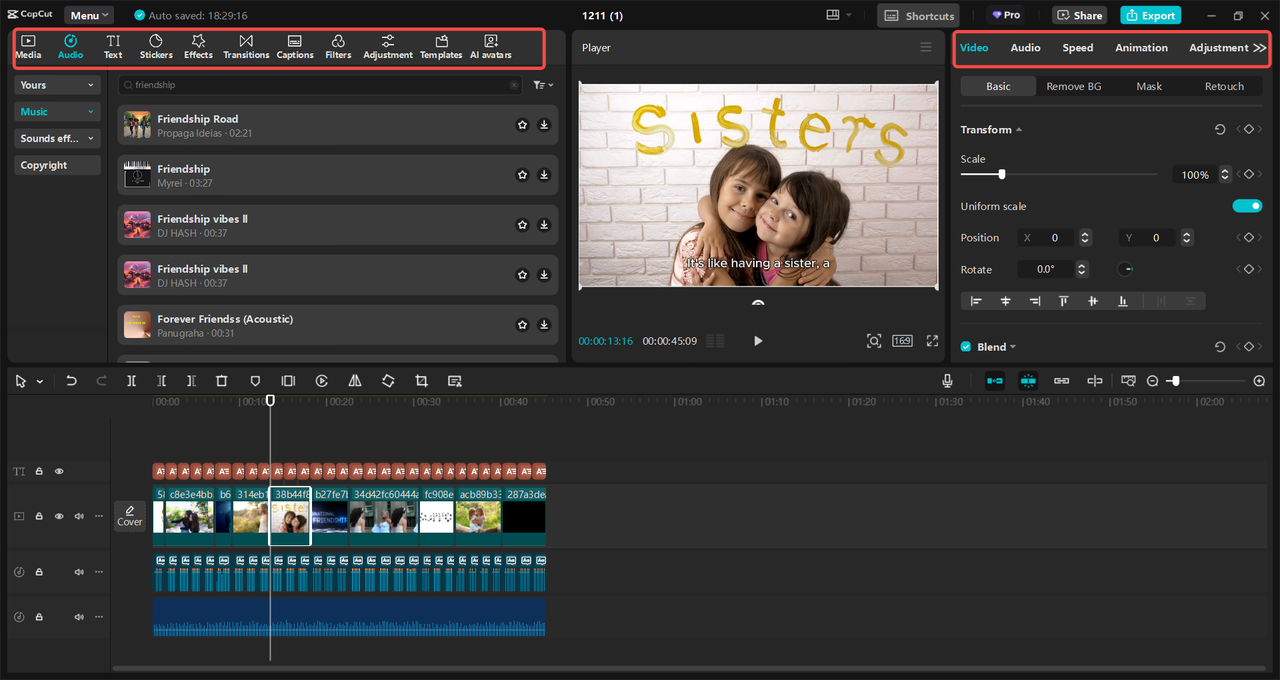Open the Media panel
1280x680 pixels.
pyautogui.click(x=28, y=47)
